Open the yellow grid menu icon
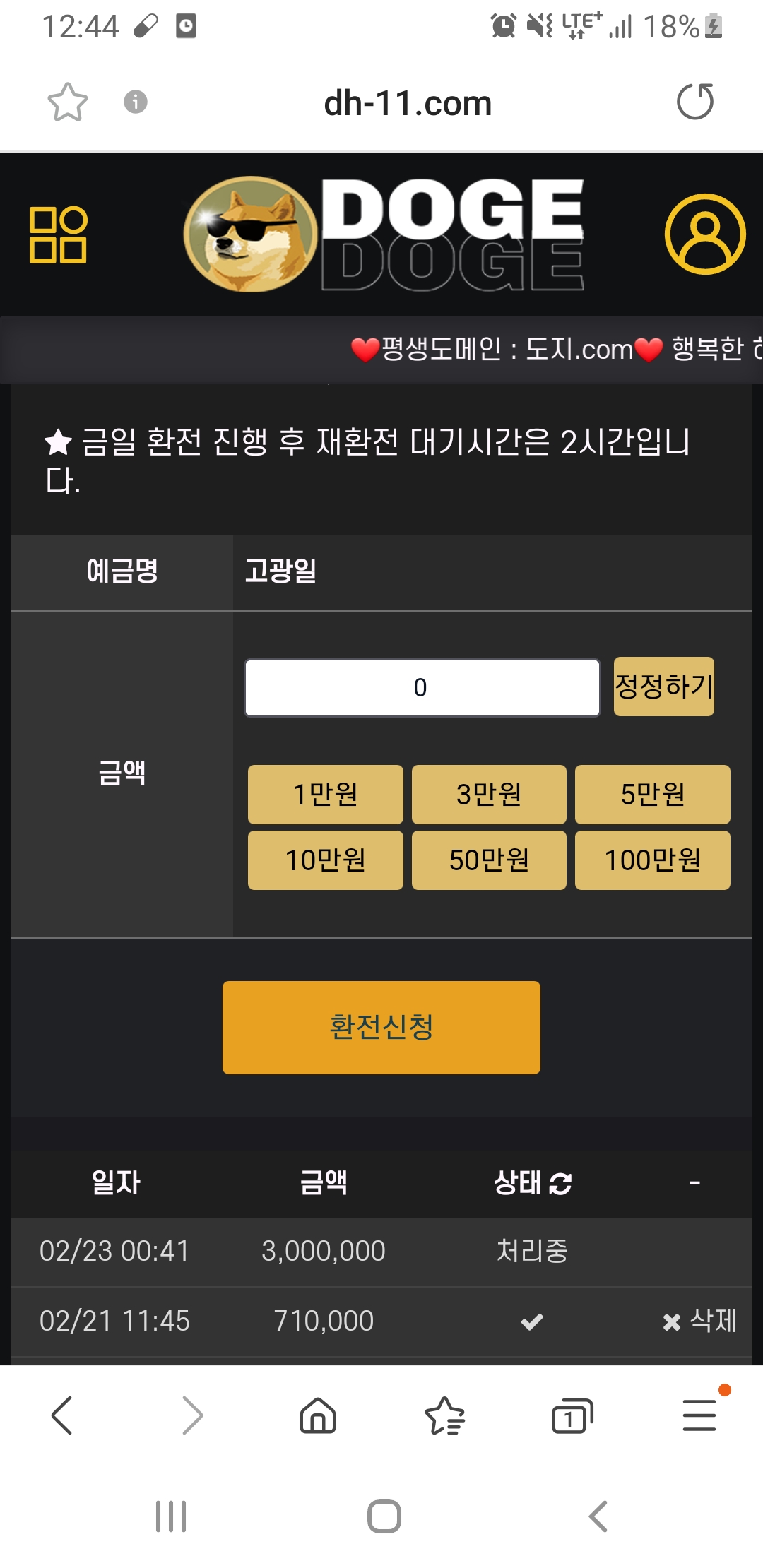This screenshot has width=763, height=1568. (58, 234)
